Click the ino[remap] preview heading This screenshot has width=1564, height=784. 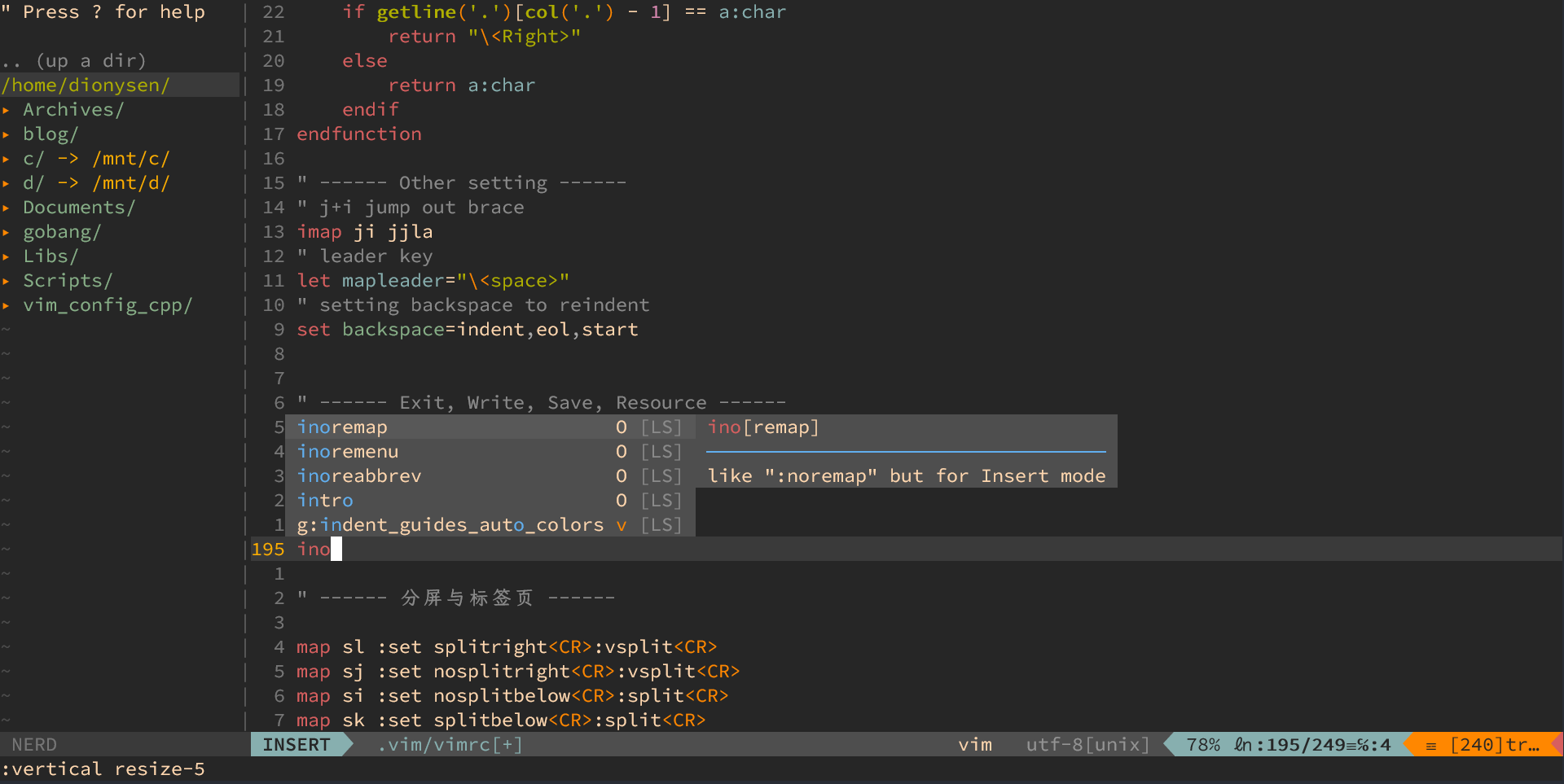coord(763,427)
